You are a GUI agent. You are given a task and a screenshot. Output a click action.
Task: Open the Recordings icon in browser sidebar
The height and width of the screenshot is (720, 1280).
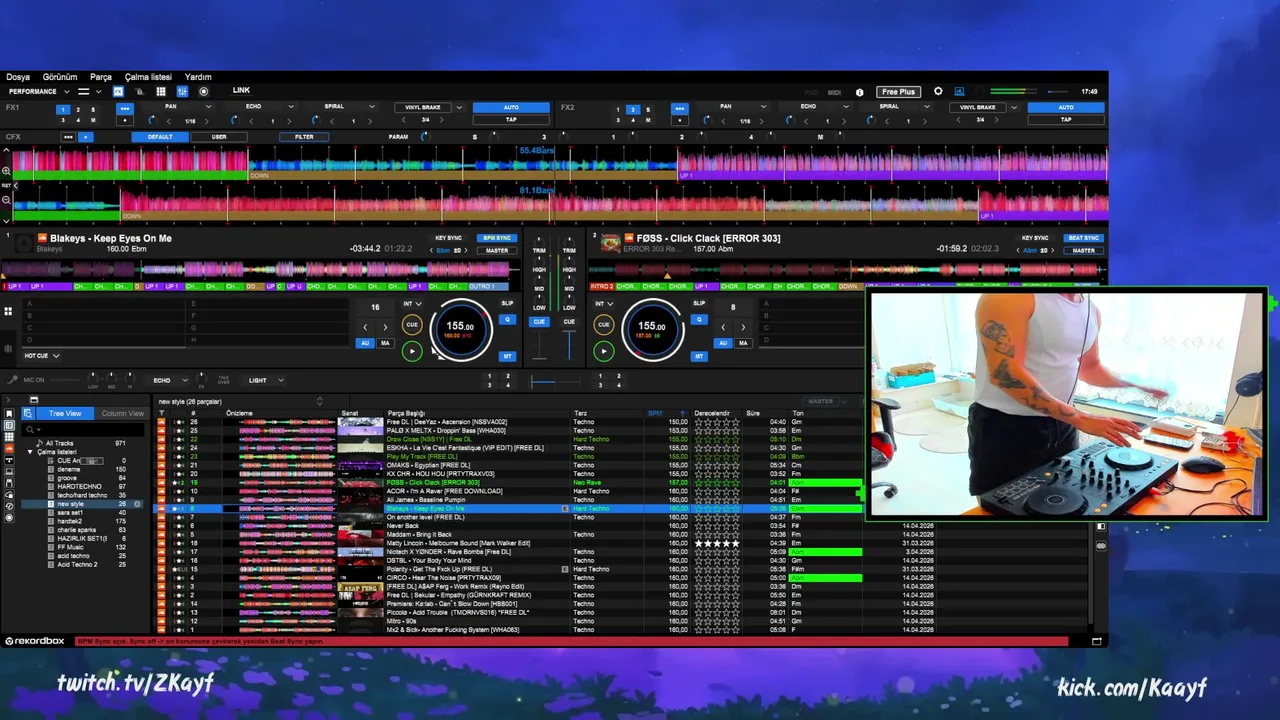point(9,518)
